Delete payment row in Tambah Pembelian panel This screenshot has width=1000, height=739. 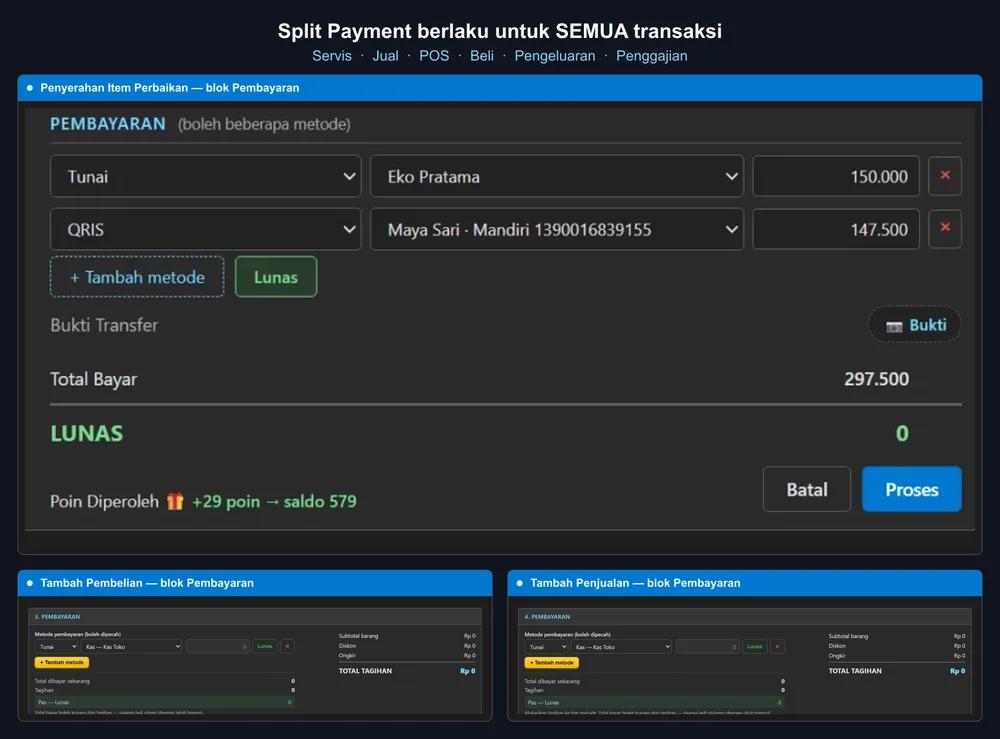tap(287, 647)
